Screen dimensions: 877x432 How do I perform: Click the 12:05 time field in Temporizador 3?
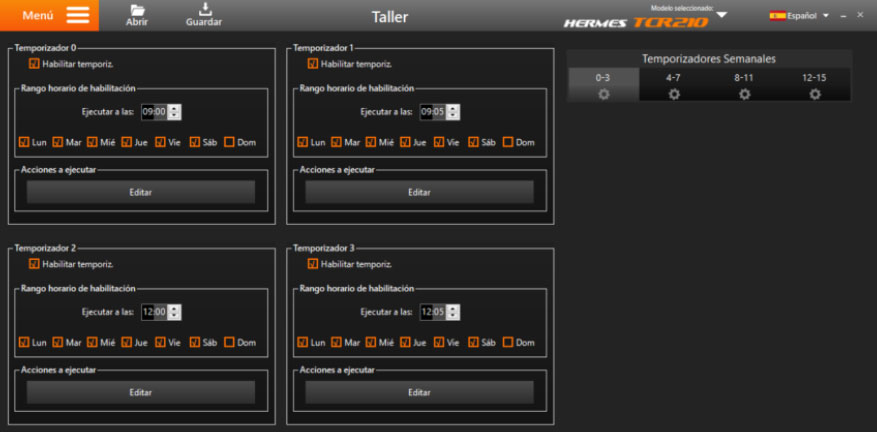(432, 312)
